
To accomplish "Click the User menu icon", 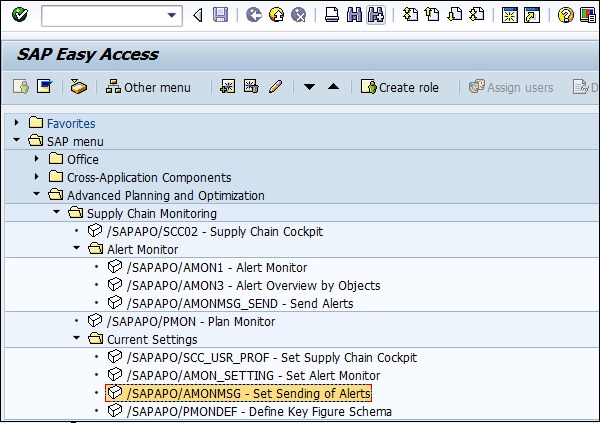I will [x=21, y=87].
